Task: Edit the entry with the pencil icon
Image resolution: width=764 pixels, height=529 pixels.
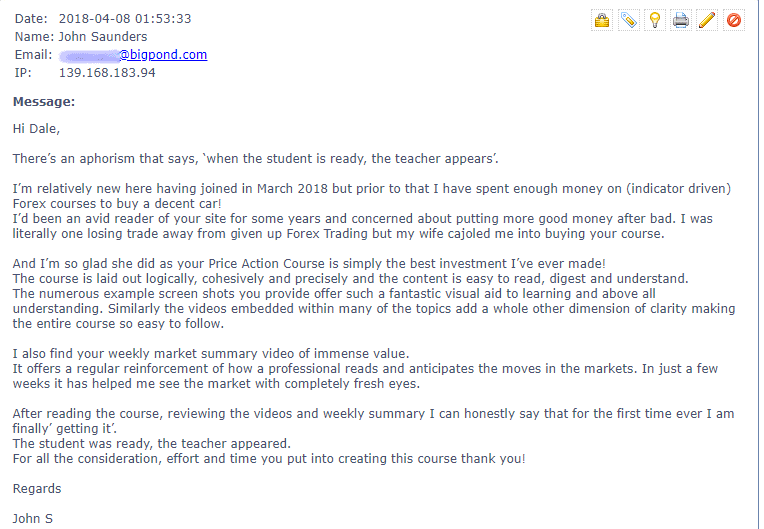Action: tap(707, 20)
